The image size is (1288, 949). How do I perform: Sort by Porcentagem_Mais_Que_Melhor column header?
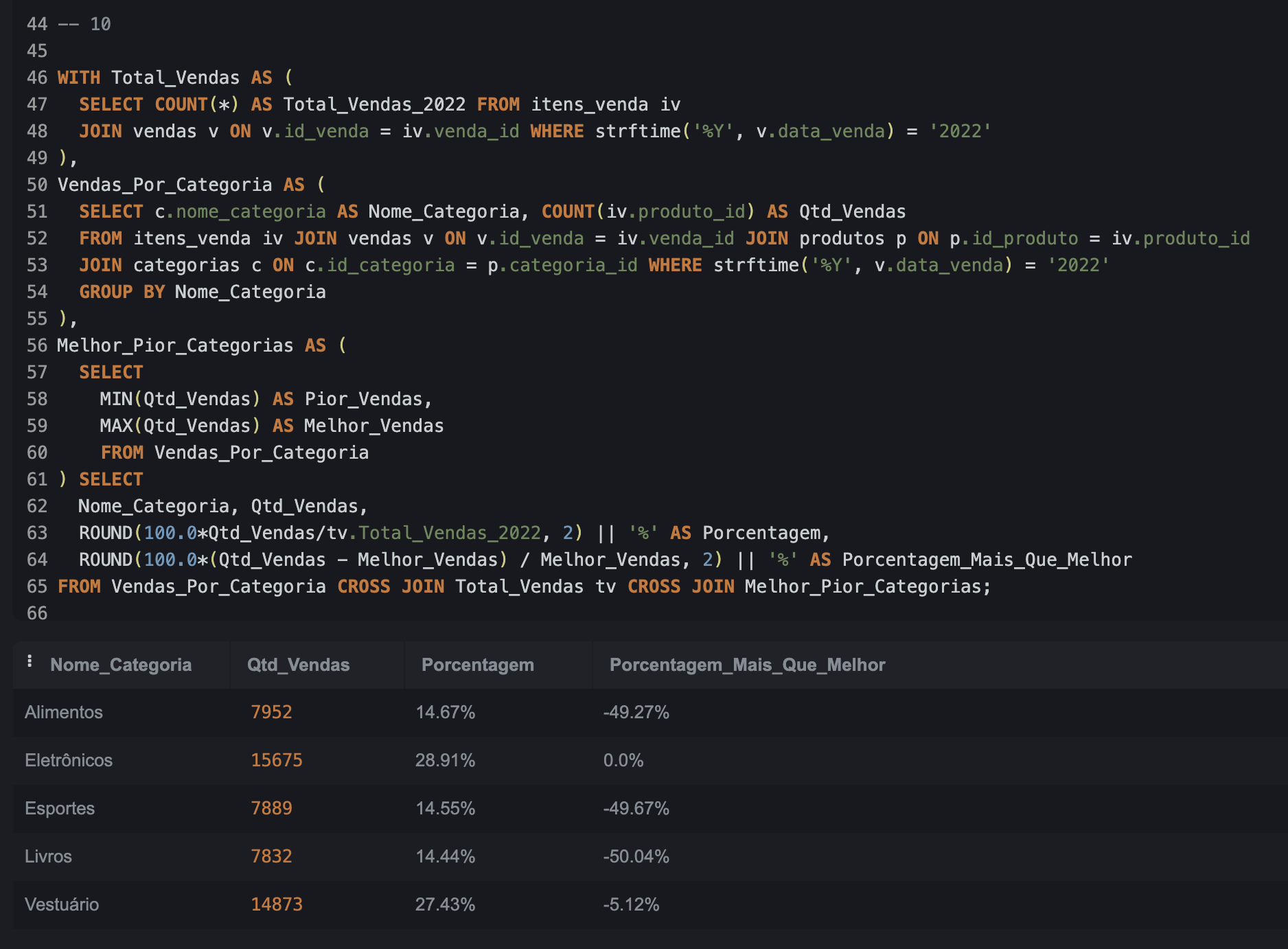tap(748, 665)
